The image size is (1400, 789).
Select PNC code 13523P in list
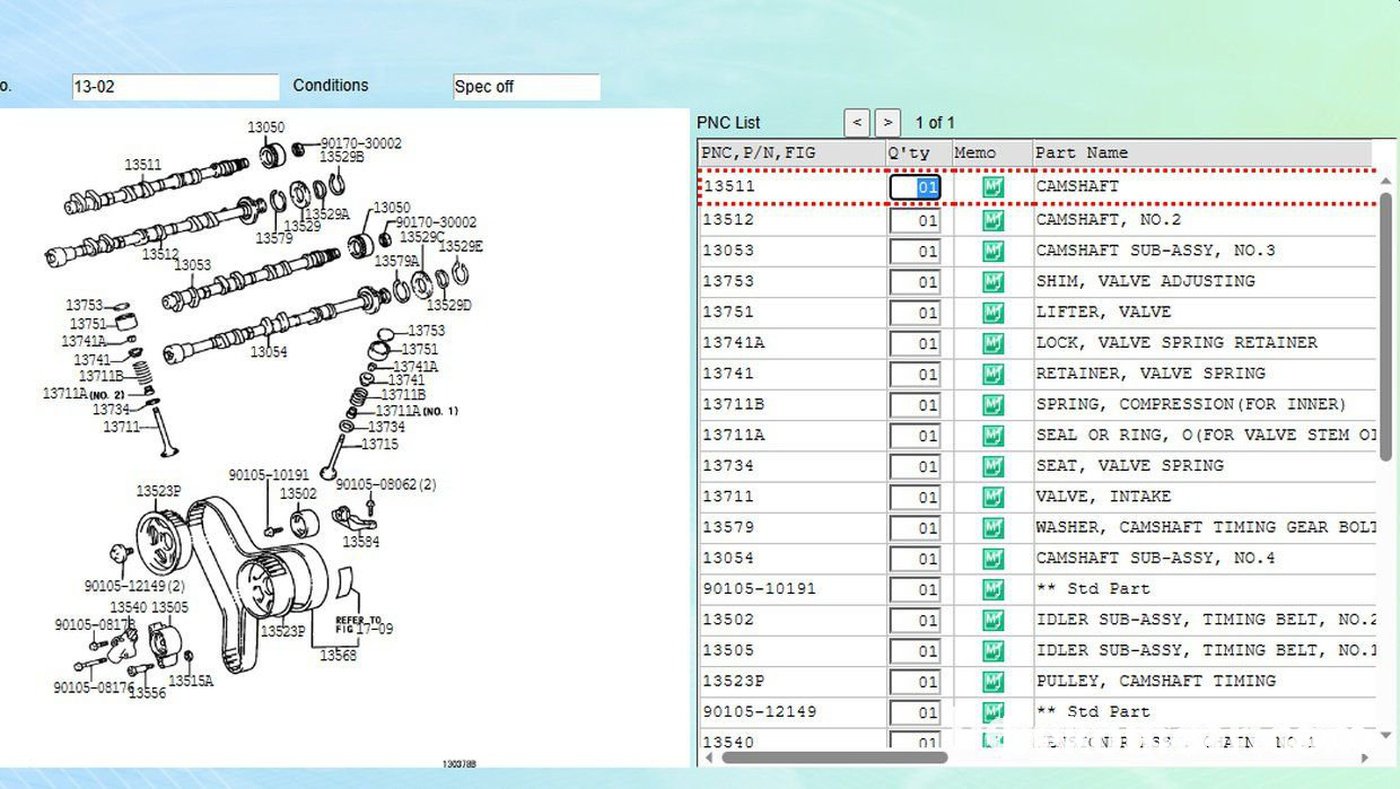click(x=734, y=682)
